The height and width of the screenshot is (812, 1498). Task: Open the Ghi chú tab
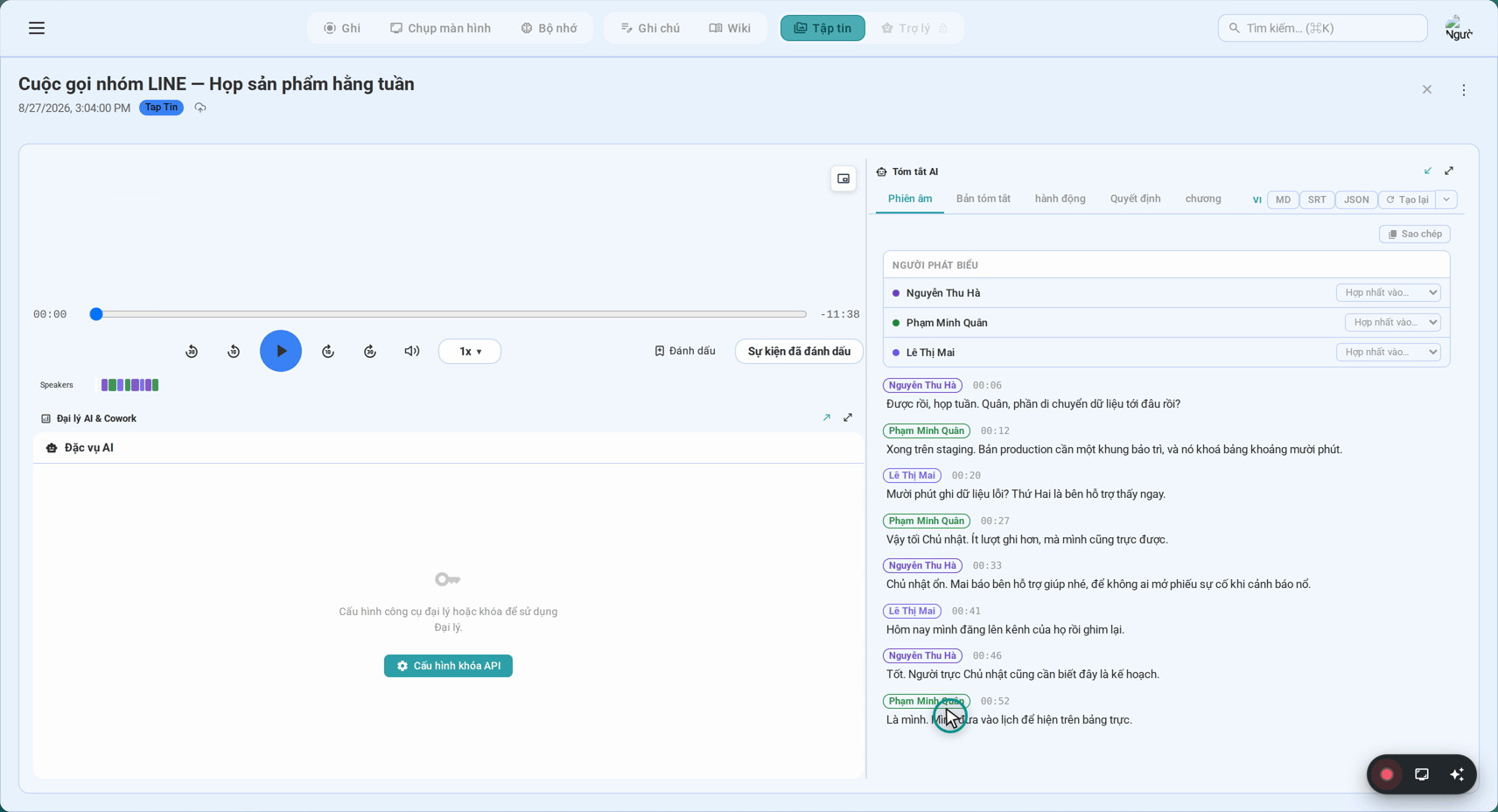tap(650, 28)
